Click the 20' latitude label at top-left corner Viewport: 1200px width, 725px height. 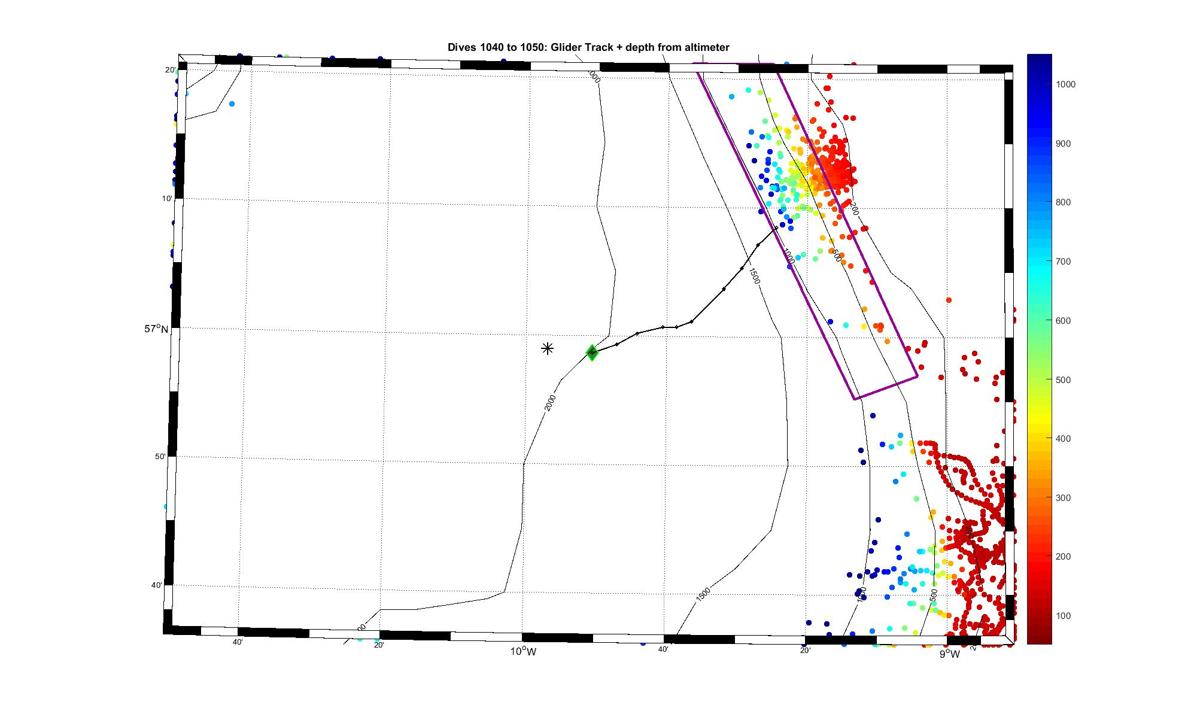171,70
